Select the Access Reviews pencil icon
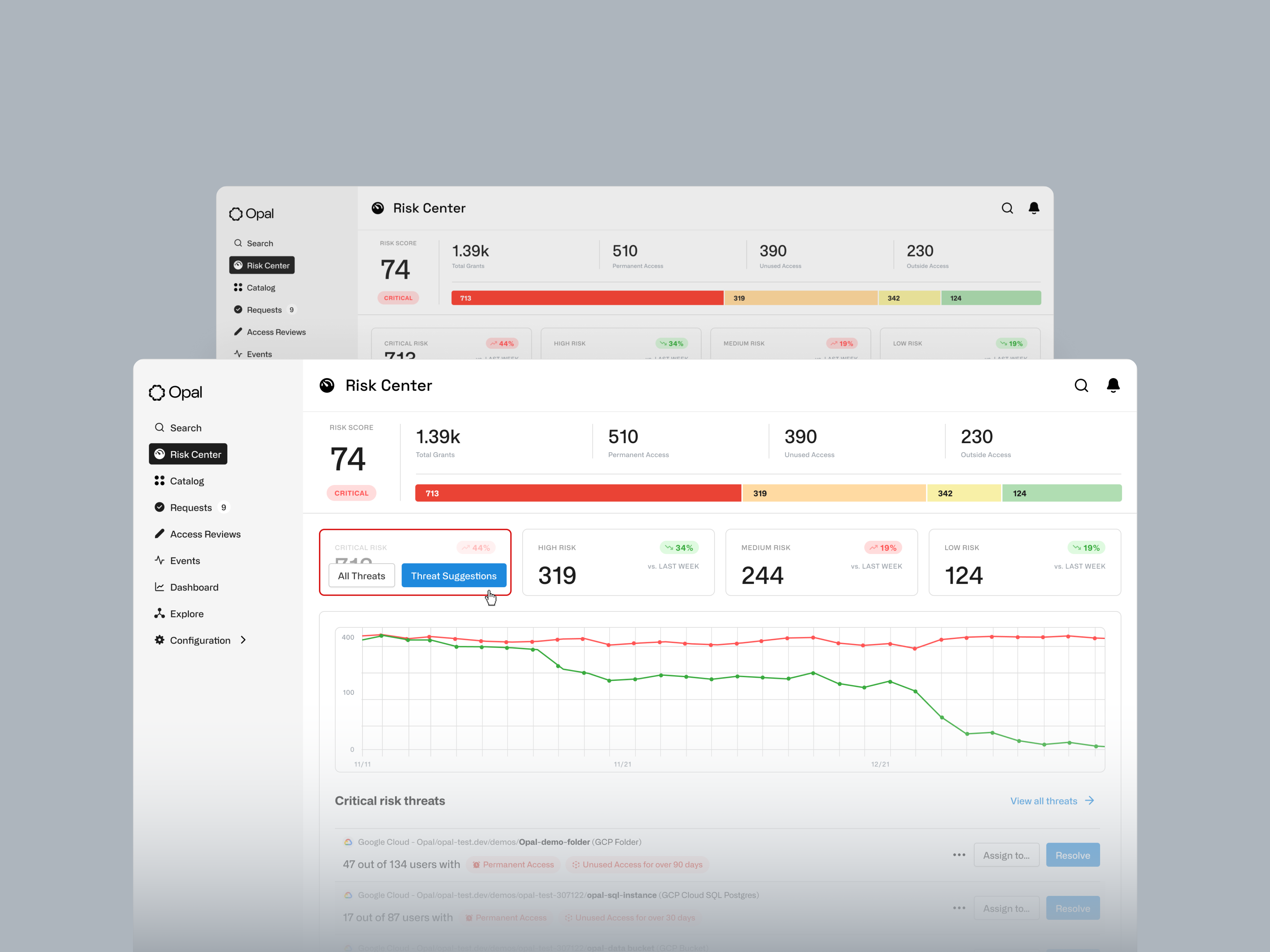Viewport: 1270px width, 952px height. click(159, 534)
